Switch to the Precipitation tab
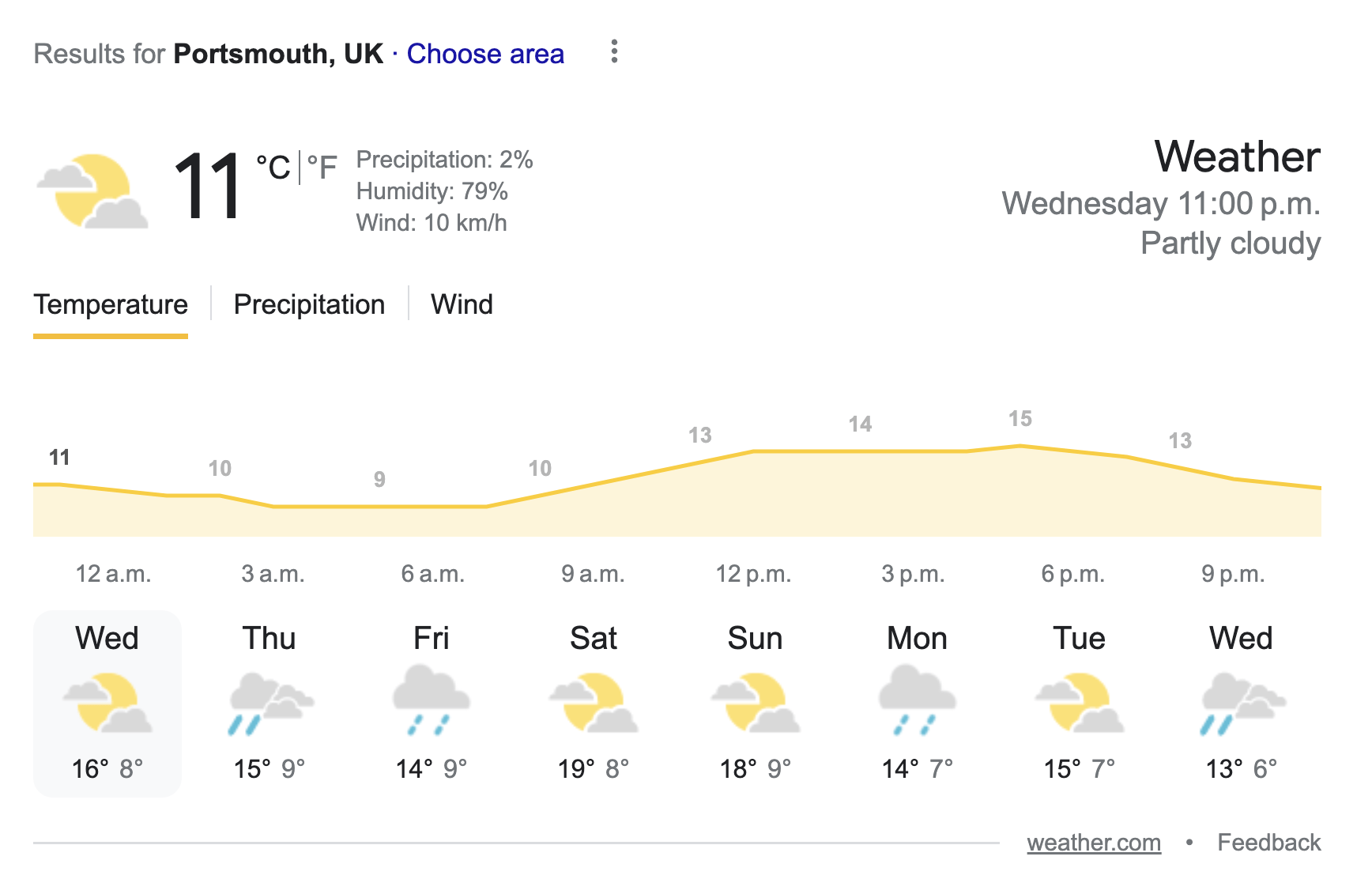 tap(309, 304)
